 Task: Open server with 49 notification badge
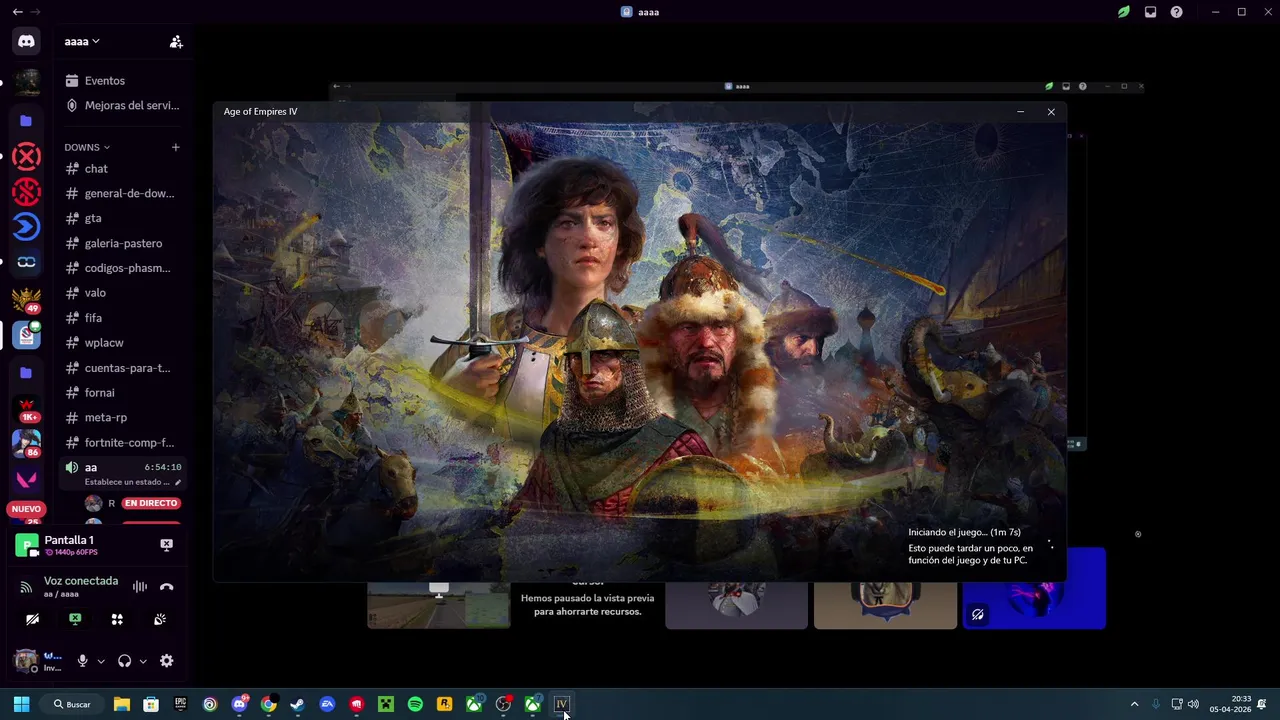(26, 300)
